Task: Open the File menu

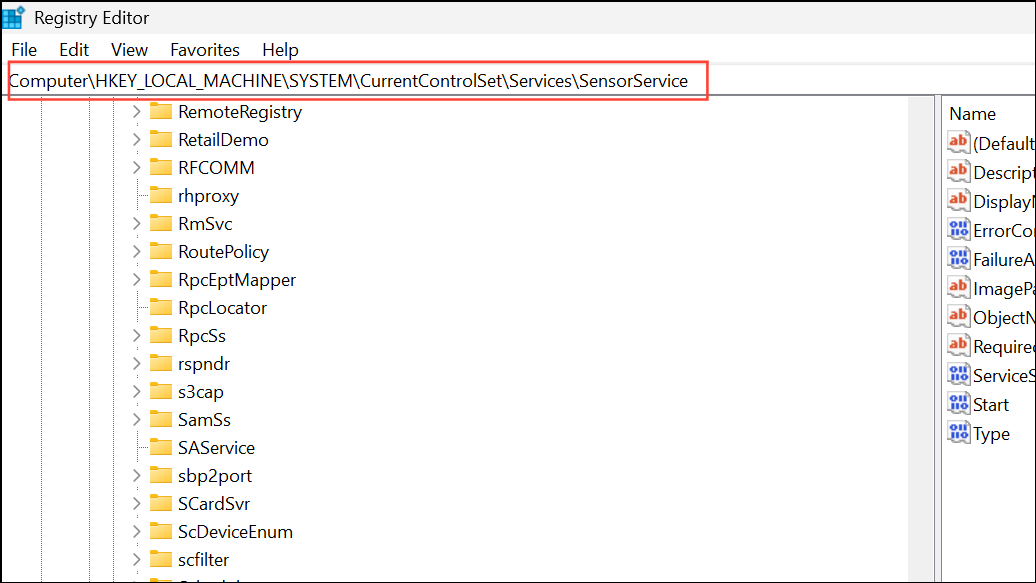Action: 23,49
